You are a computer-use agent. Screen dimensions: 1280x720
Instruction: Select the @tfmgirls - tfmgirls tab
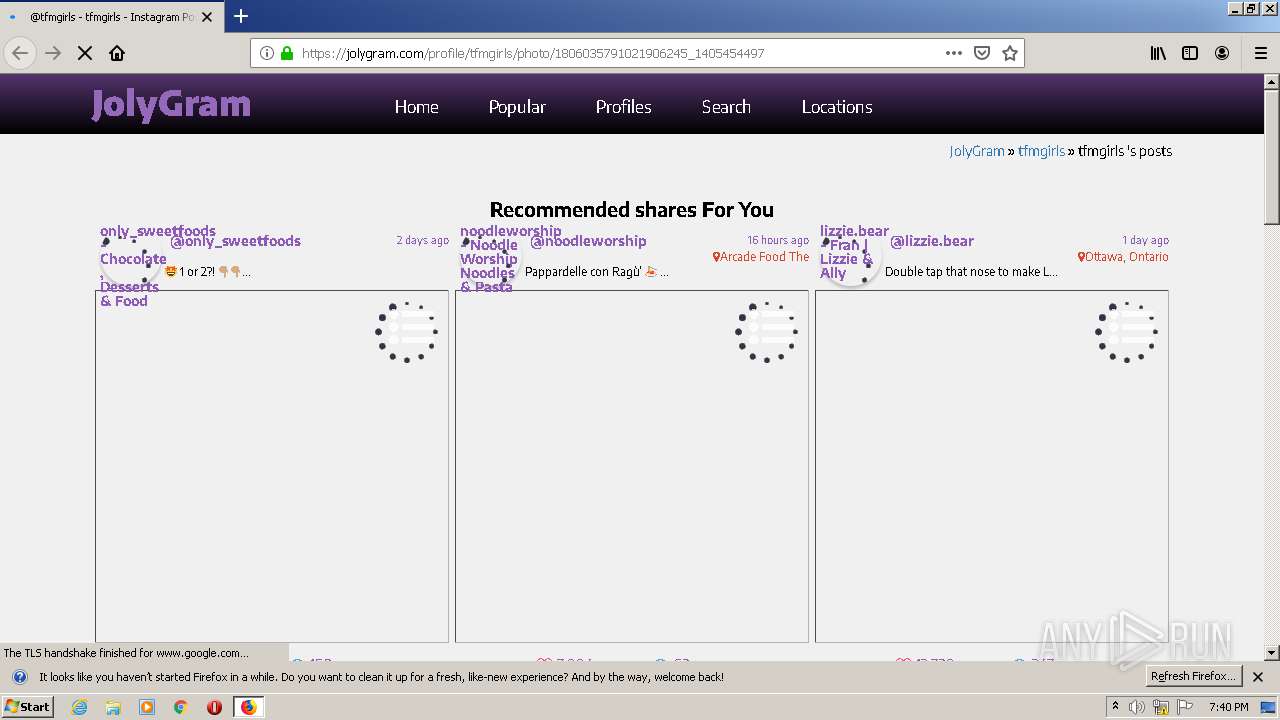[110, 17]
